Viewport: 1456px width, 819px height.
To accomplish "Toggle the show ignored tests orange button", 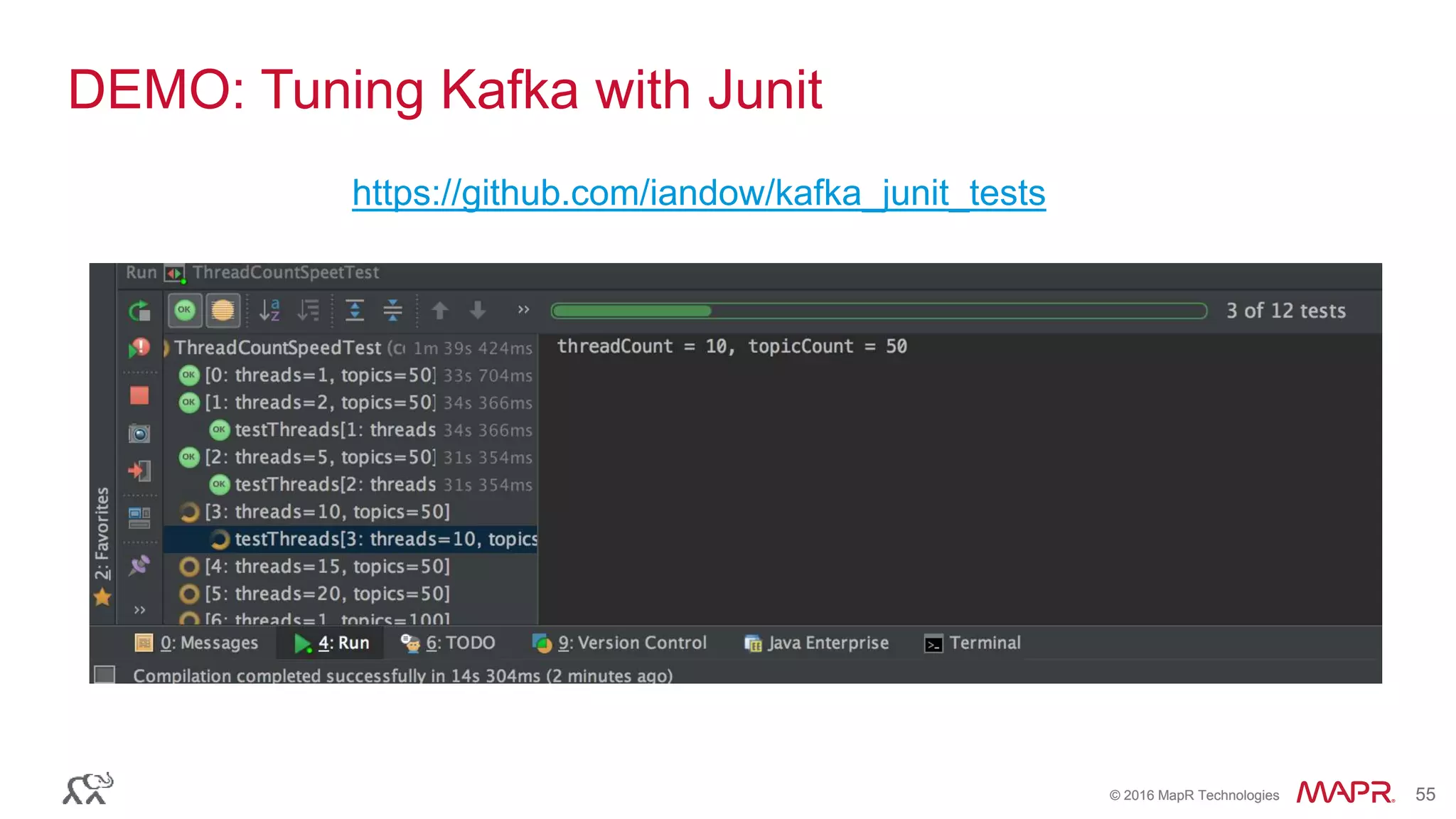I will tap(223, 310).
